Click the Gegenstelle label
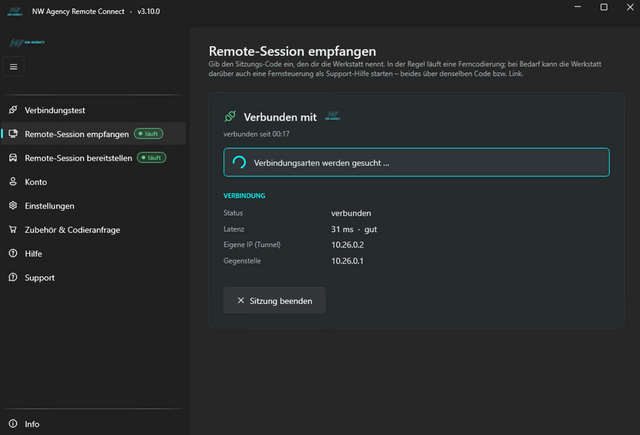The width and height of the screenshot is (640, 435). 242,260
